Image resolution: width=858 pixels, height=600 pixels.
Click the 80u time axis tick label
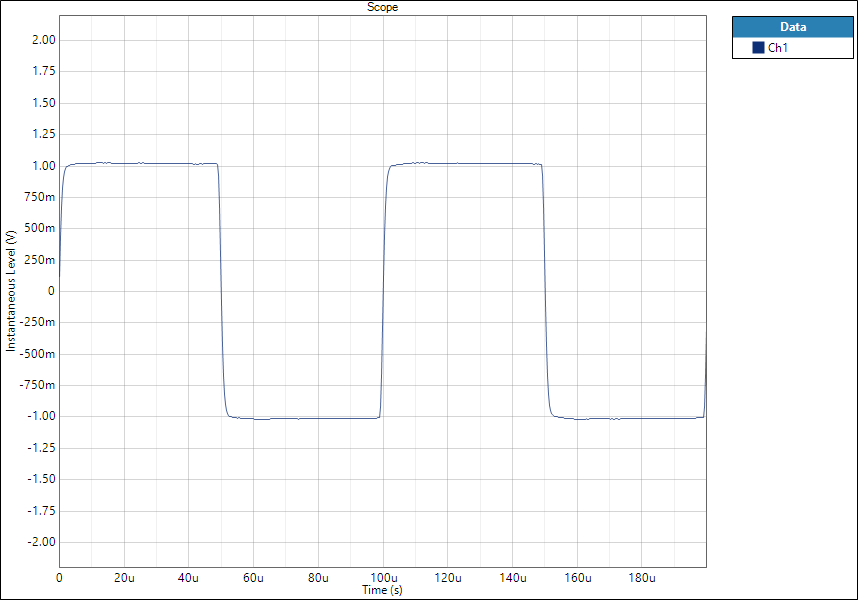[318, 578]
